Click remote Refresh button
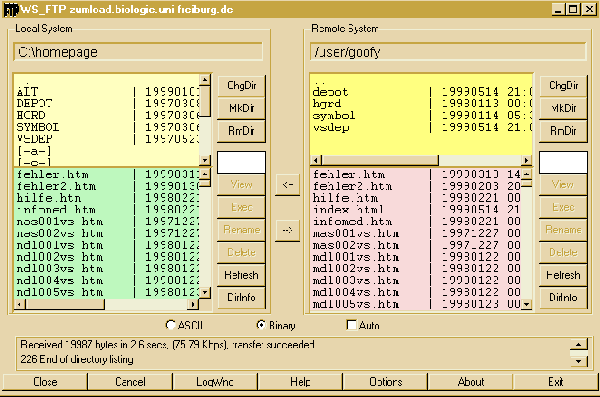Image resolution: width=600 pixels, height=397 pixels. [x=563, y=275]
